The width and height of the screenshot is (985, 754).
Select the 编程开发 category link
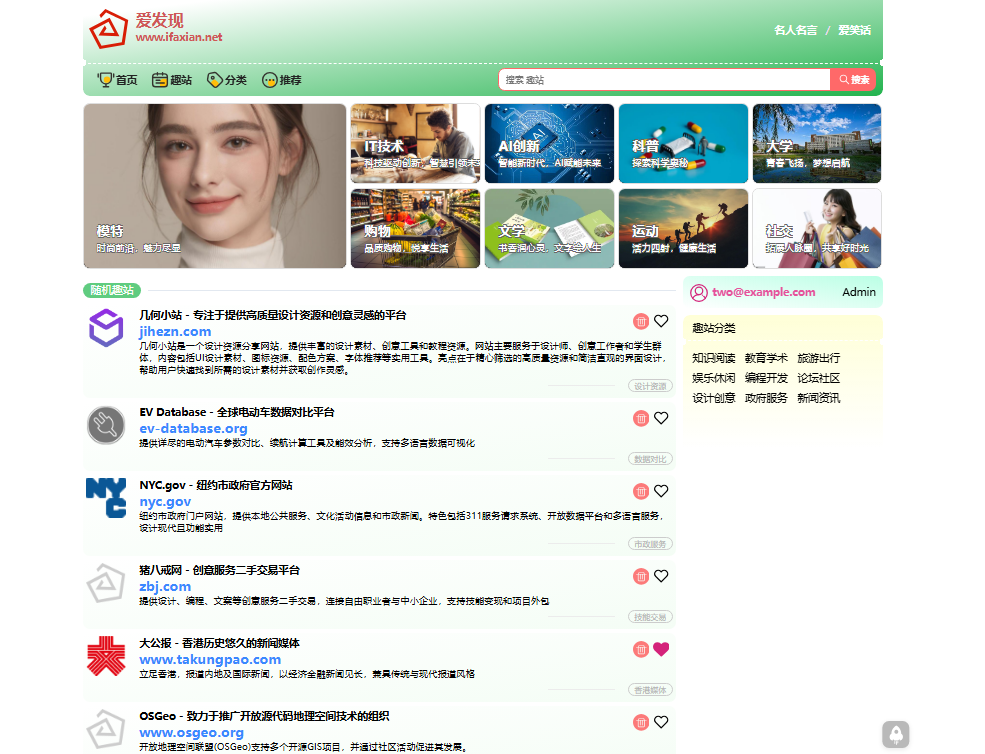point(766,378)
